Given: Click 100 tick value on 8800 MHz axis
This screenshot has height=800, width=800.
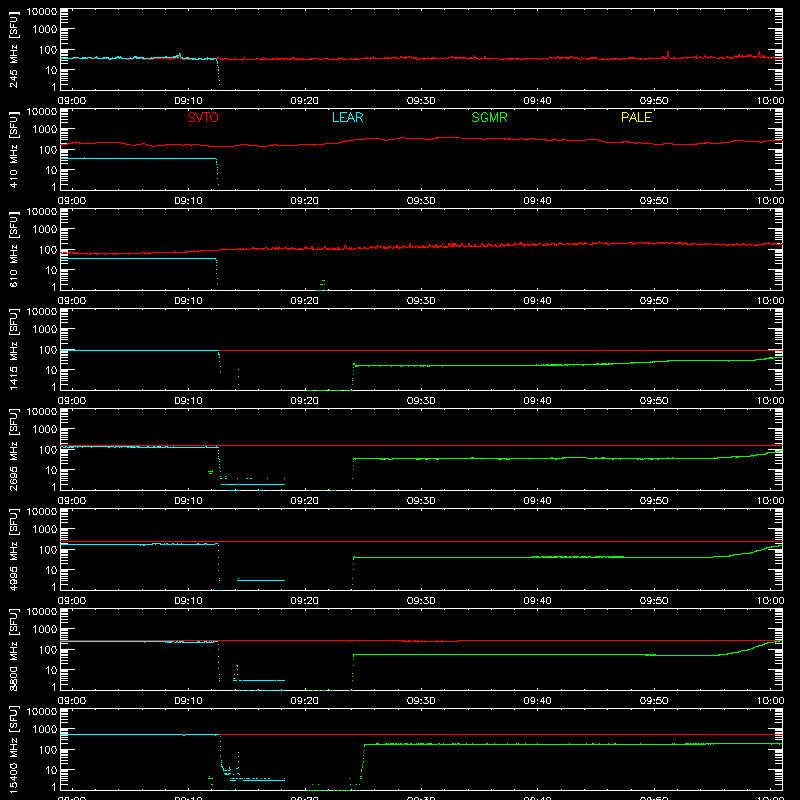Looking at the screenshot, I should point(48,650).
